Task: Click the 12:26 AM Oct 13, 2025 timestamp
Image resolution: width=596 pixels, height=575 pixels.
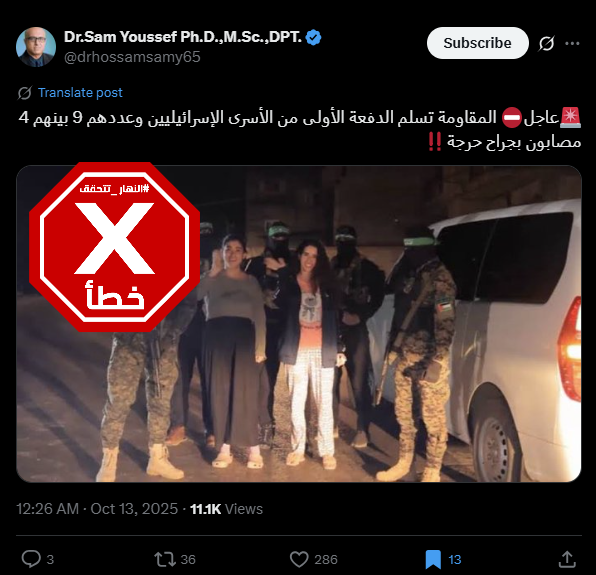Action: [x=97, y=508]
